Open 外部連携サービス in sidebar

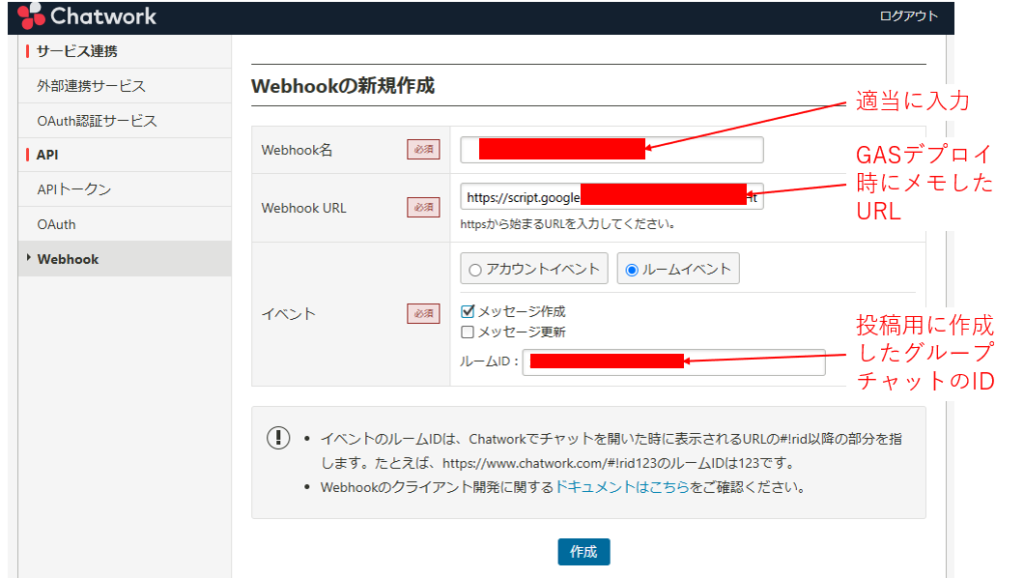(x=91, y=86)
